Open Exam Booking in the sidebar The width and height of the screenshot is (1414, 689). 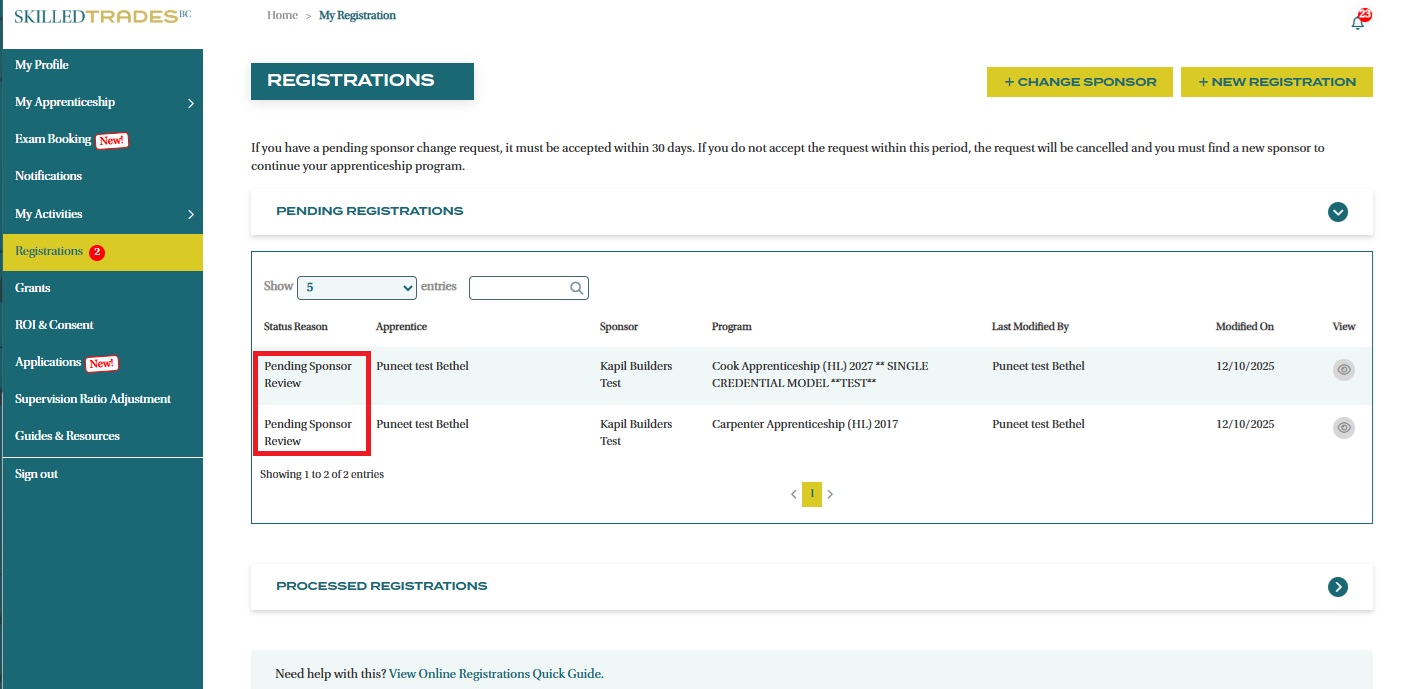coord(53,139)
